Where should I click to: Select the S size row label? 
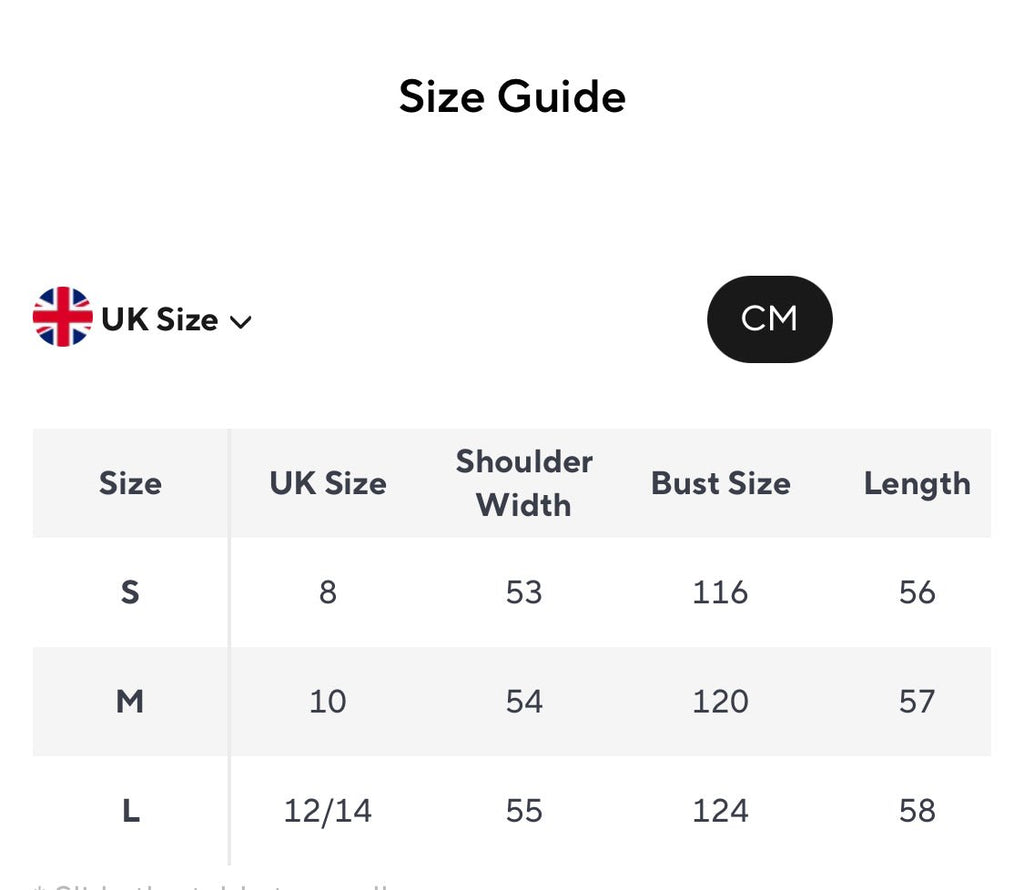[x=130, y=593]
